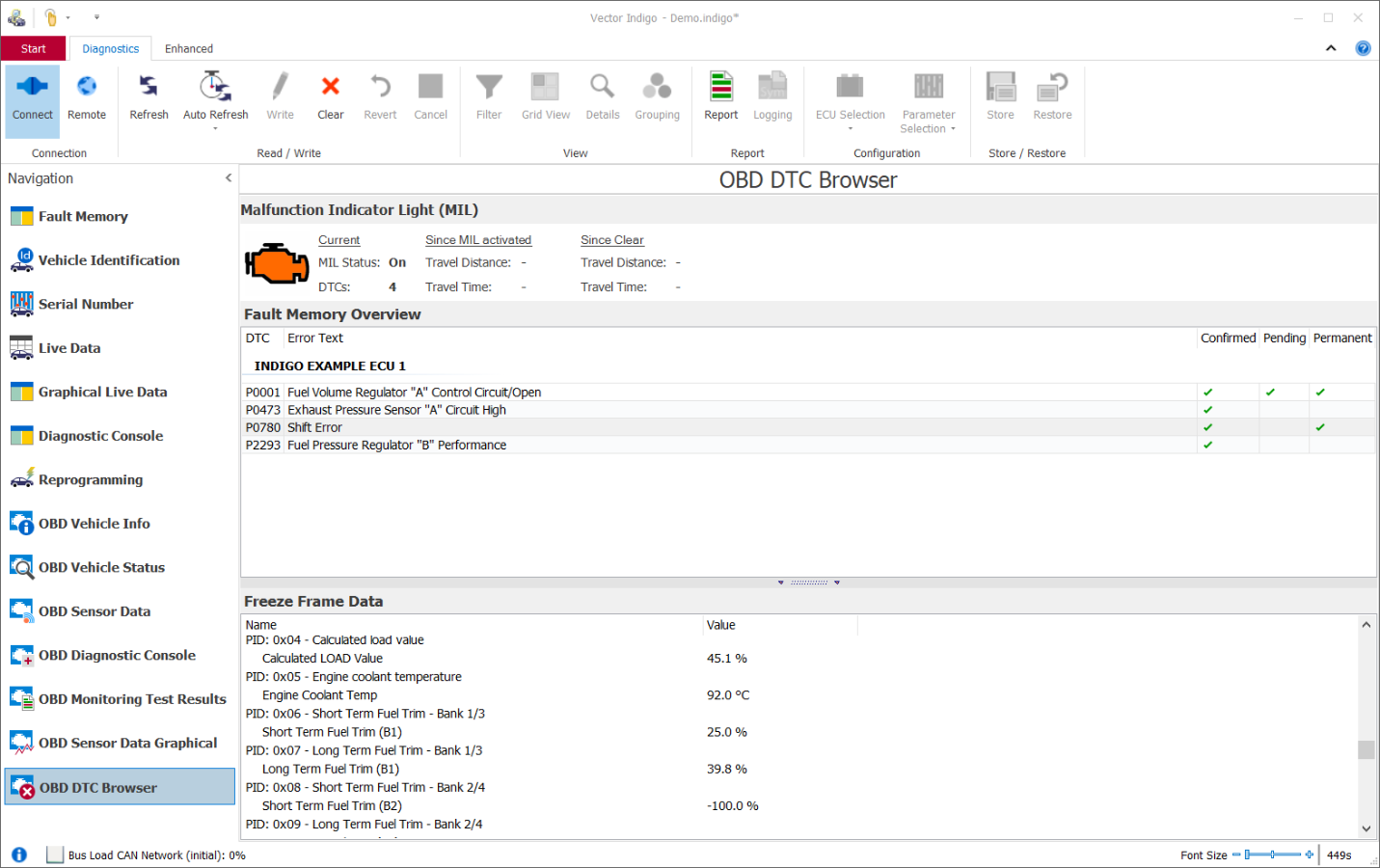This screenshot has width=1380, height=868.
Task: Click the Remote connection icon
Action: (87, 87)
